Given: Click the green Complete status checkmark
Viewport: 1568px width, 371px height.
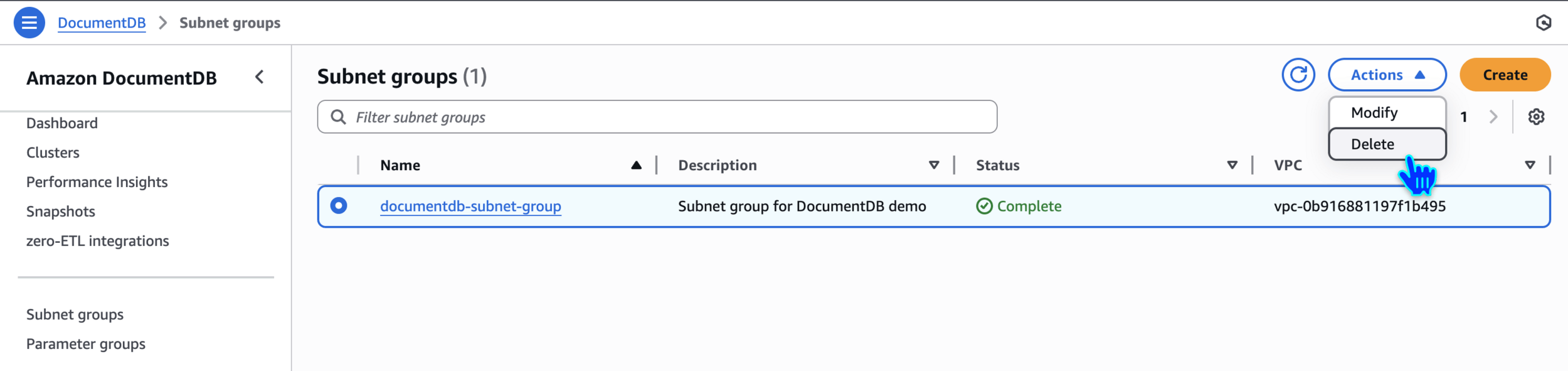Looking at the screenshot, I should pos(984,206).
